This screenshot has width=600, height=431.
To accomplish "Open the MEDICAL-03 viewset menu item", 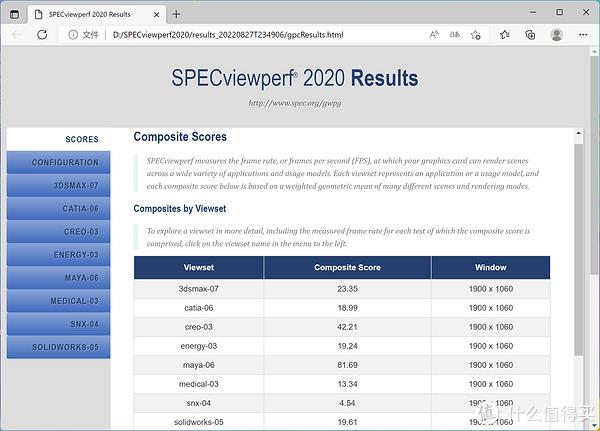I will click(x=59, y=301).
